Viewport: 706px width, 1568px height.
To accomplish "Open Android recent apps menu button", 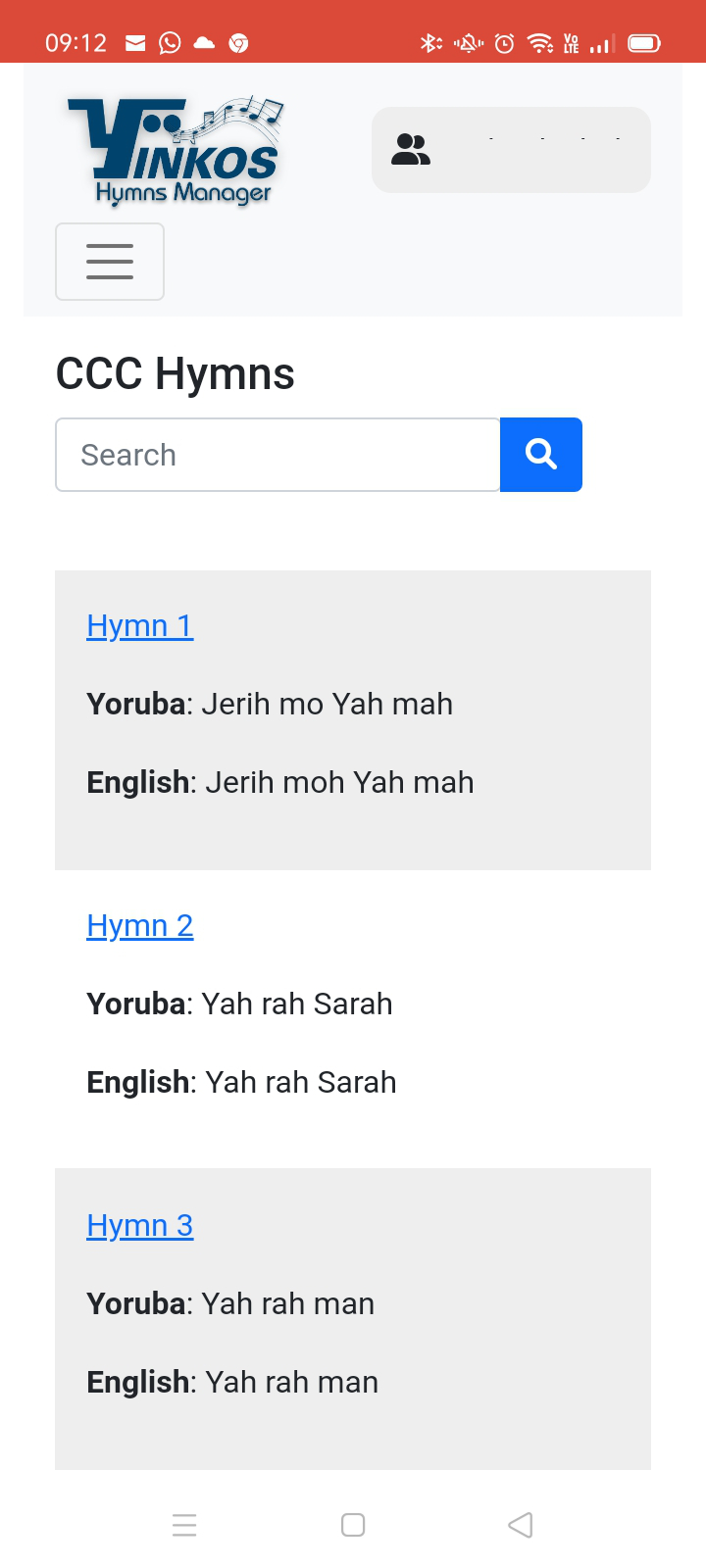I will click(184, 1525).
